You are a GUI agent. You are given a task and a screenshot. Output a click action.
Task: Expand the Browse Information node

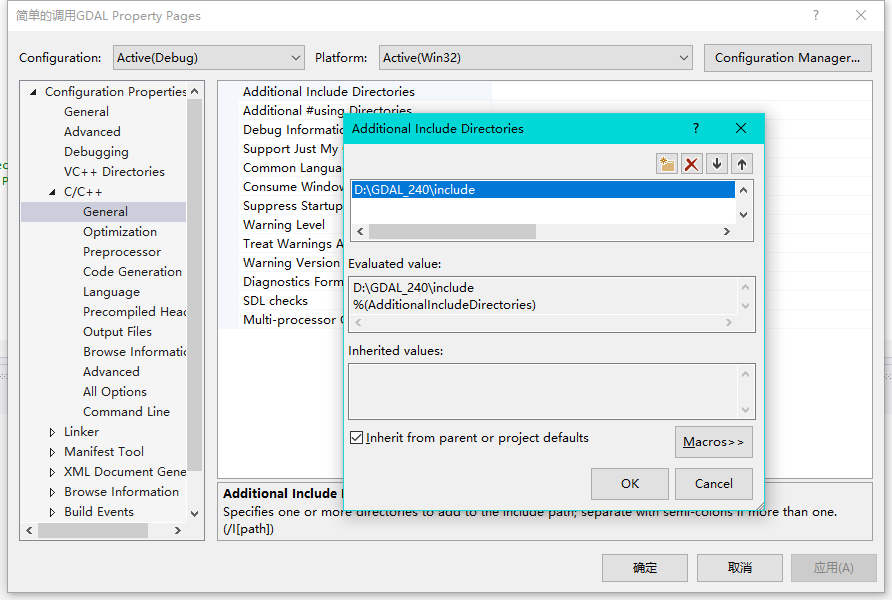pyautogui.click(x=52, y=492)
